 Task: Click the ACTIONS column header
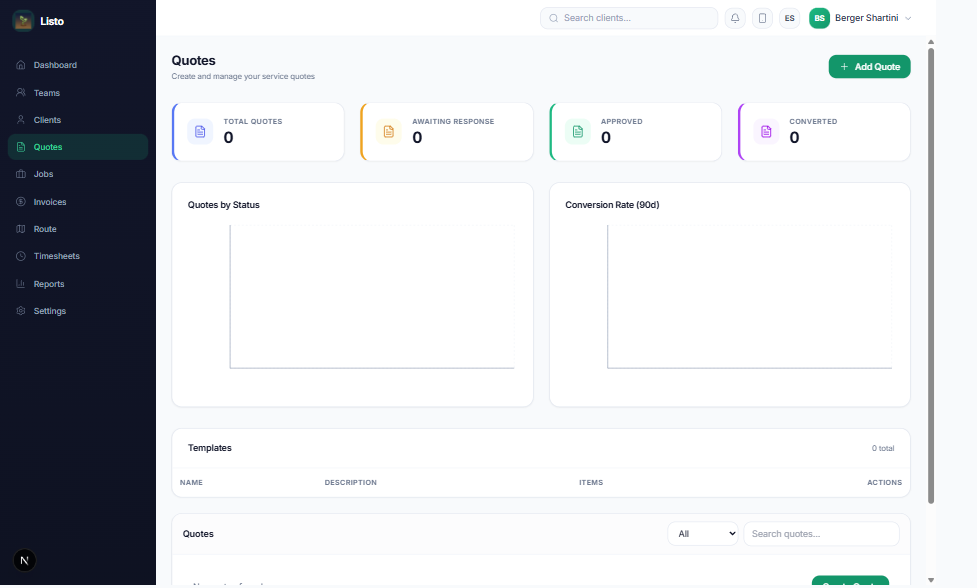click(884, 483)
